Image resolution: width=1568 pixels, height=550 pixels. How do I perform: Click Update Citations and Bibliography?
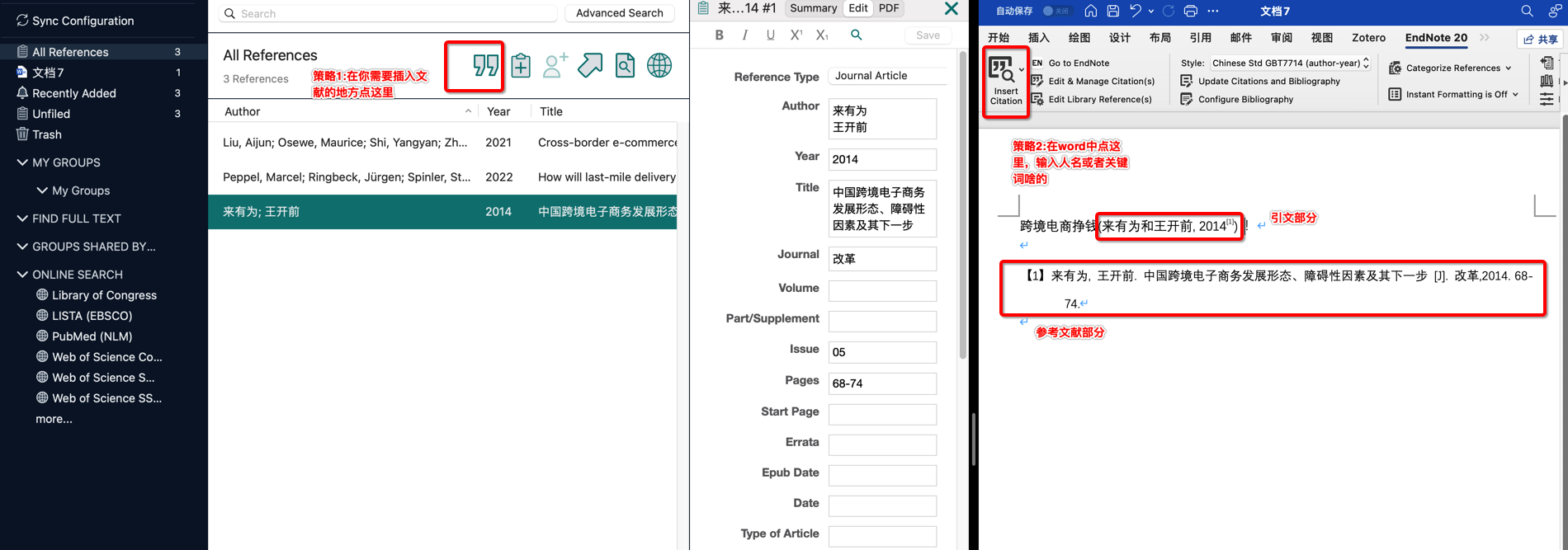(1260, 81)
